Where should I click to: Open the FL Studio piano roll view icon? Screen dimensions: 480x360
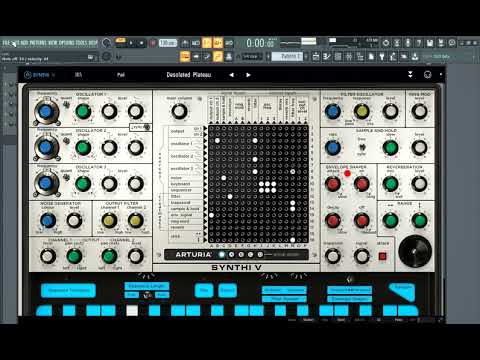click(x=327, y=56)
